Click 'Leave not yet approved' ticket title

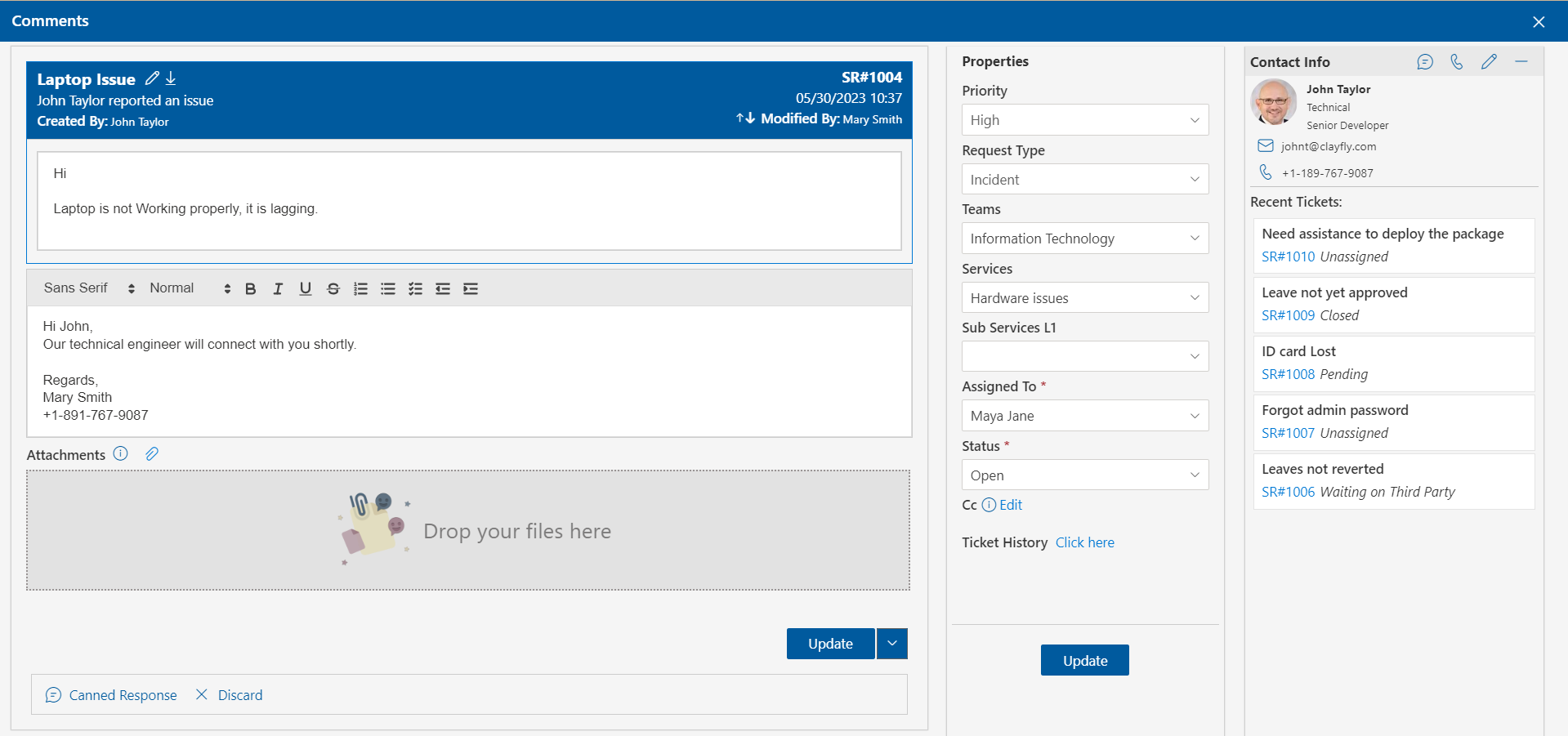point(1334,292)
